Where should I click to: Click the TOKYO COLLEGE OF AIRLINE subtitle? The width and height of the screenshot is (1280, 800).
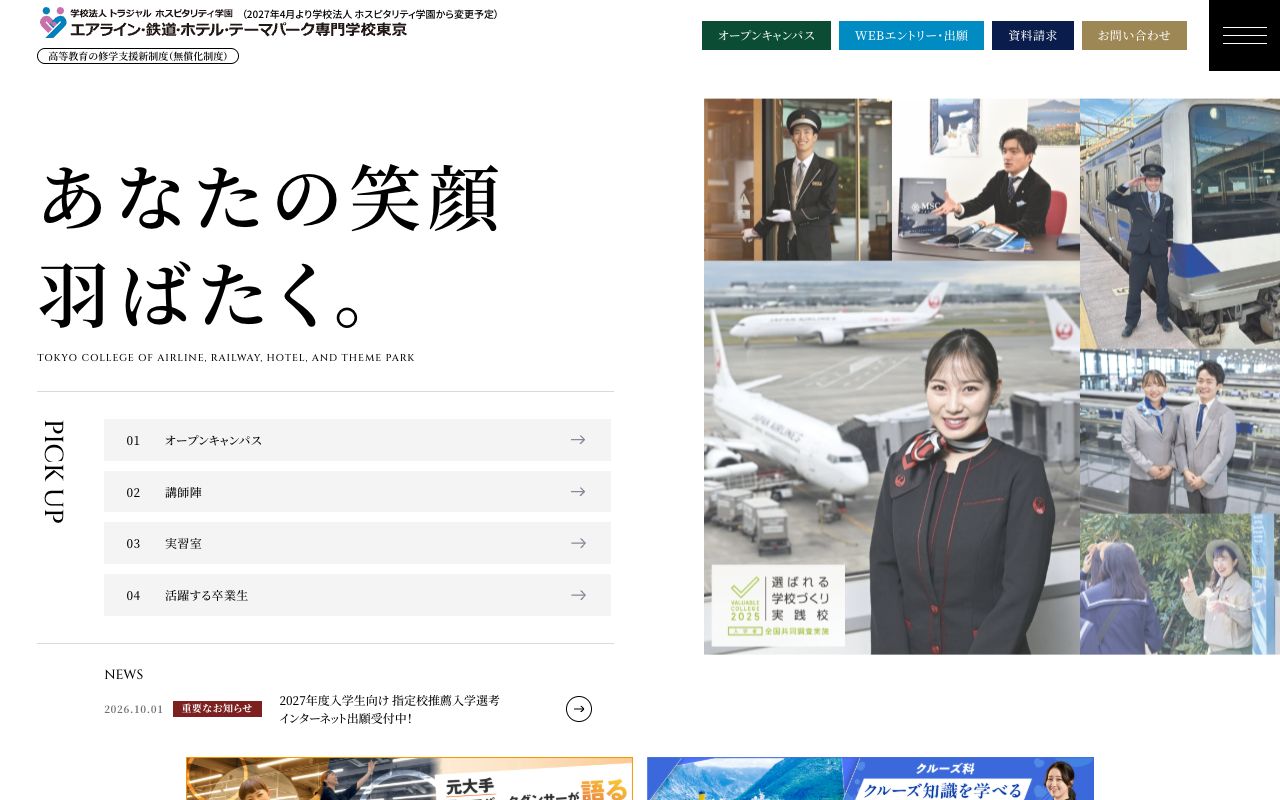[226, 358]
